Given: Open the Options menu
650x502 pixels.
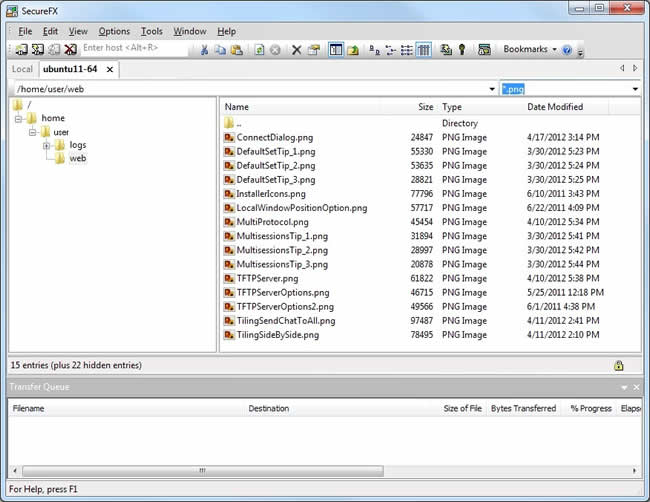Looking at the screenshot, I should [x=114, y=32].
